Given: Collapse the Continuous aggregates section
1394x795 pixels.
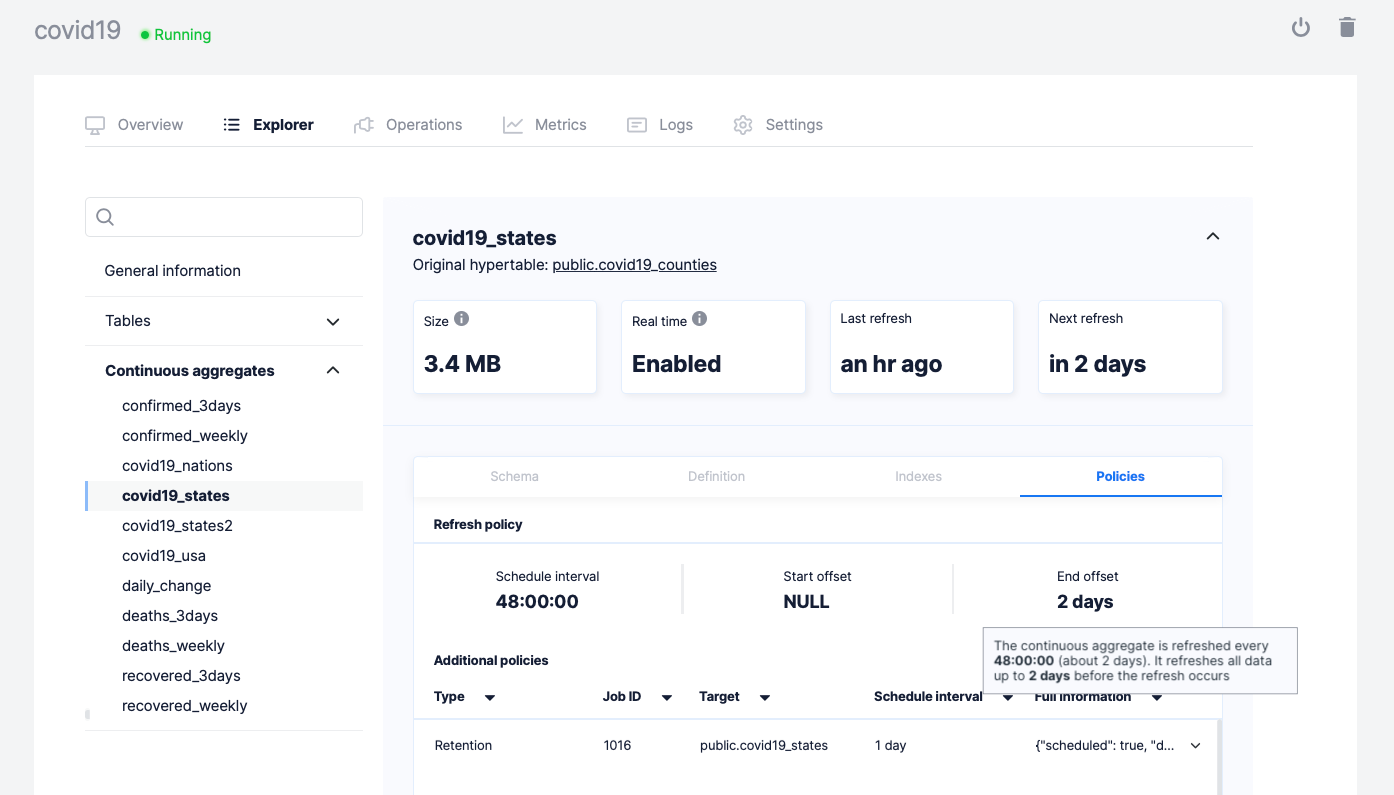Looking at the screenshot, I should click(333, 371).
